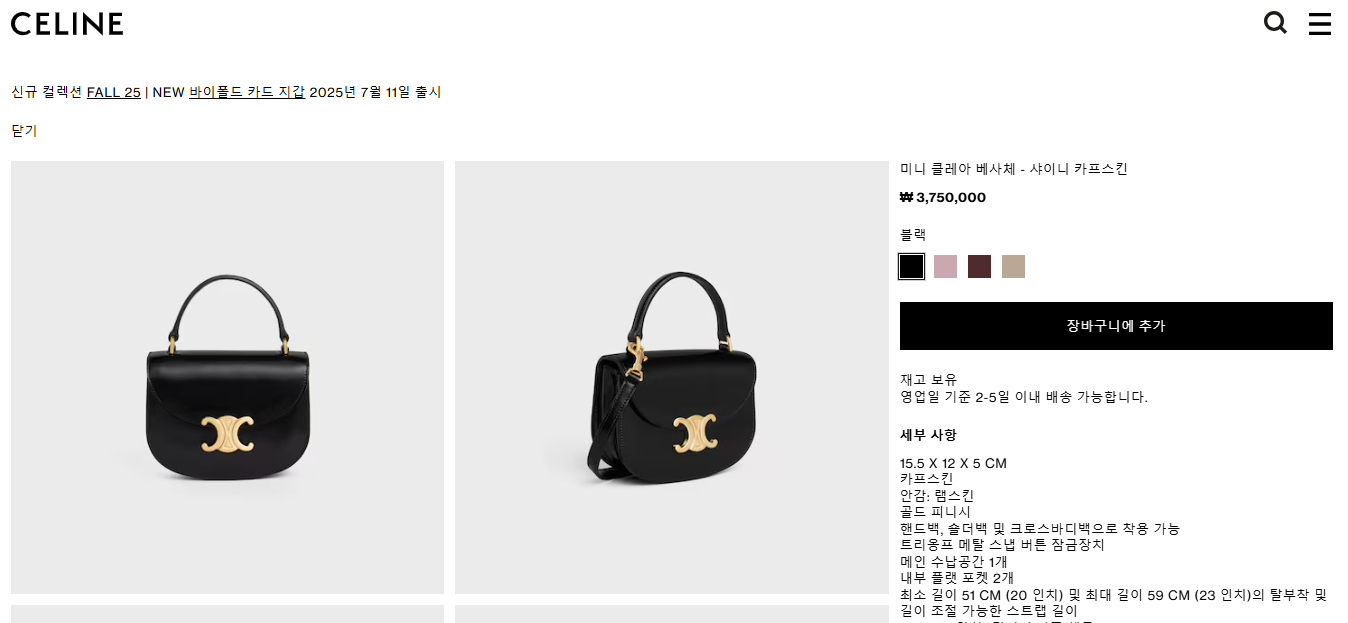Open the partially visible lower-left product image

tap(227, 614)
